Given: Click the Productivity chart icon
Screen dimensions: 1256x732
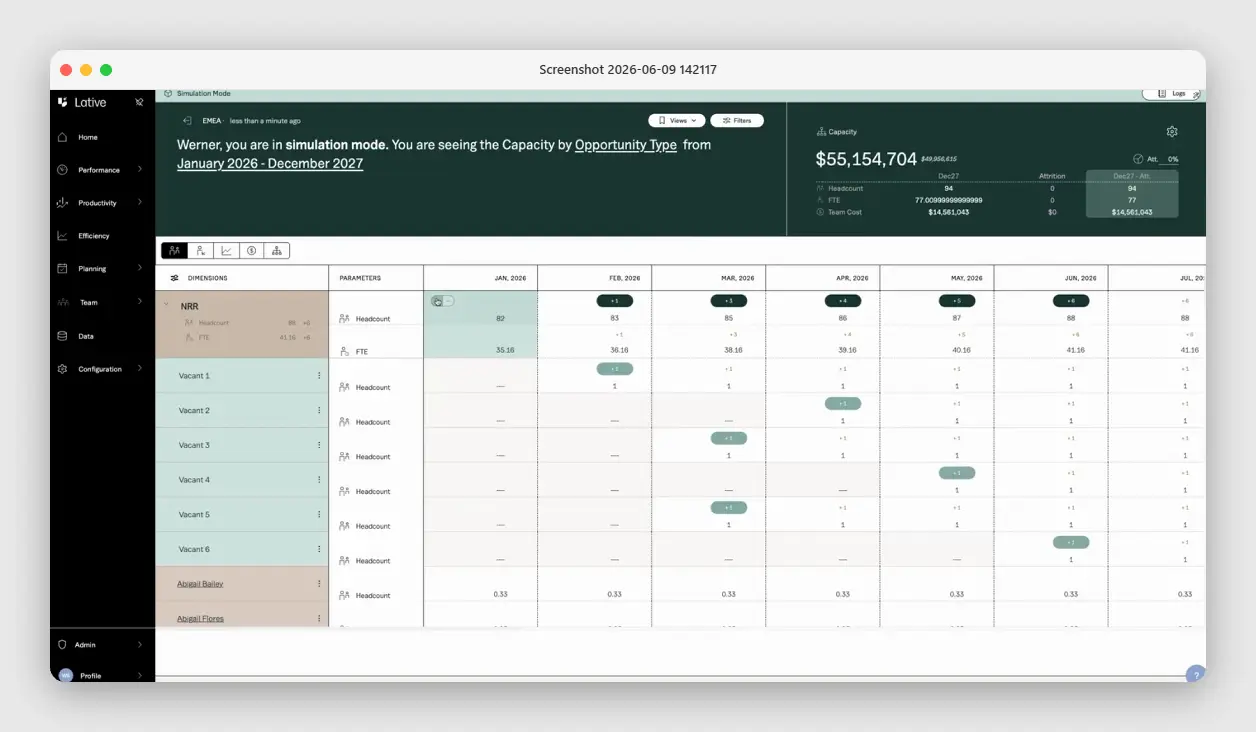Looking at the screenshot, I should [x=62, y=203].
